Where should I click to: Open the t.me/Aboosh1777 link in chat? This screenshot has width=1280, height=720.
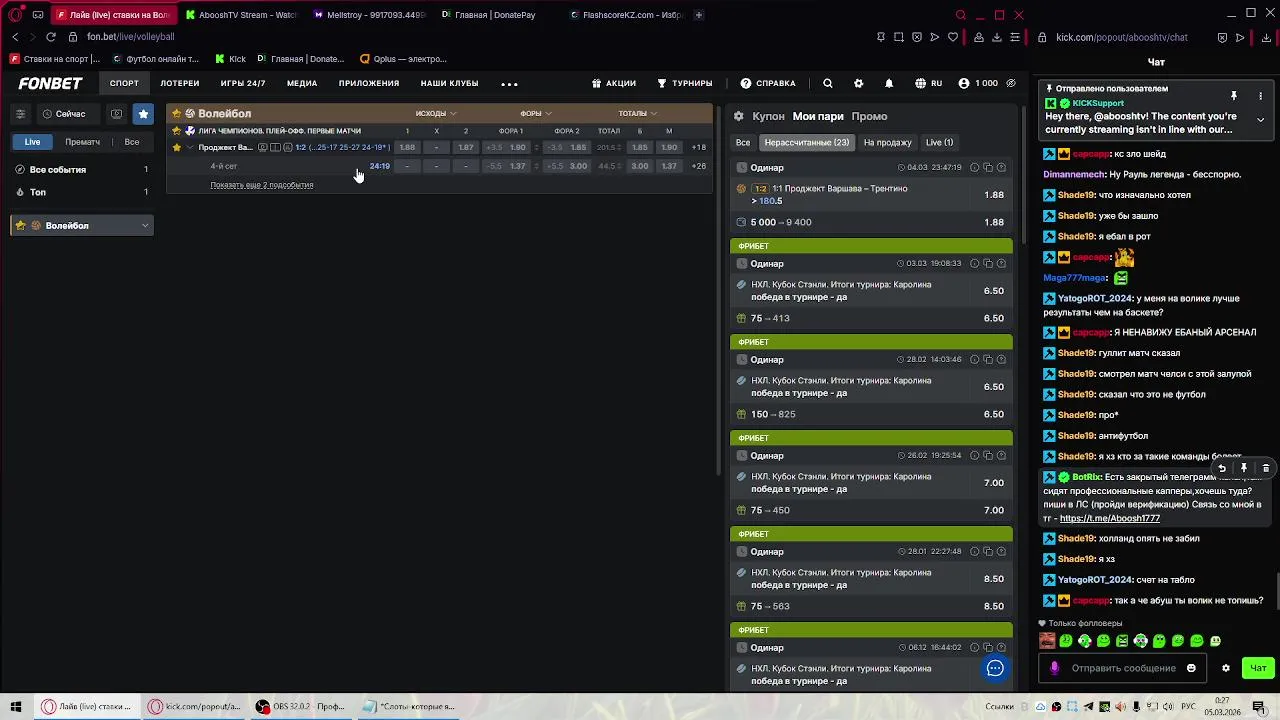(1110, 519)
